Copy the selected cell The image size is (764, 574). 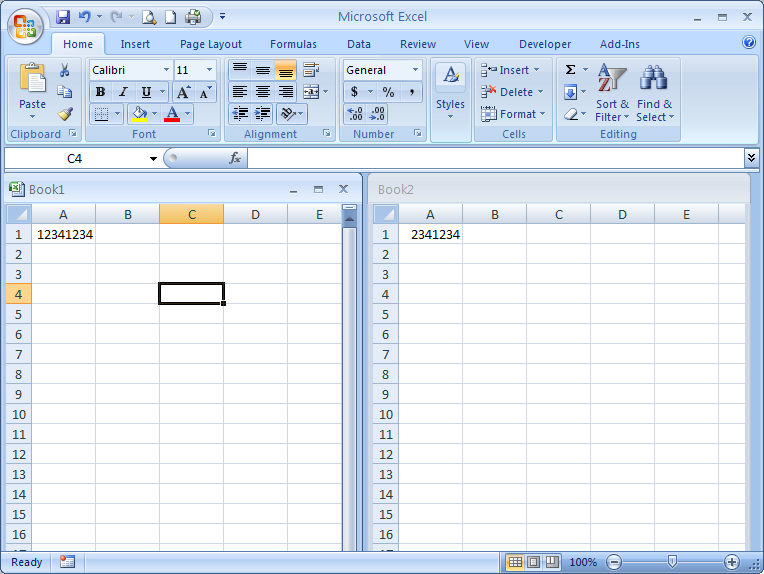click(x=64, y=92)
